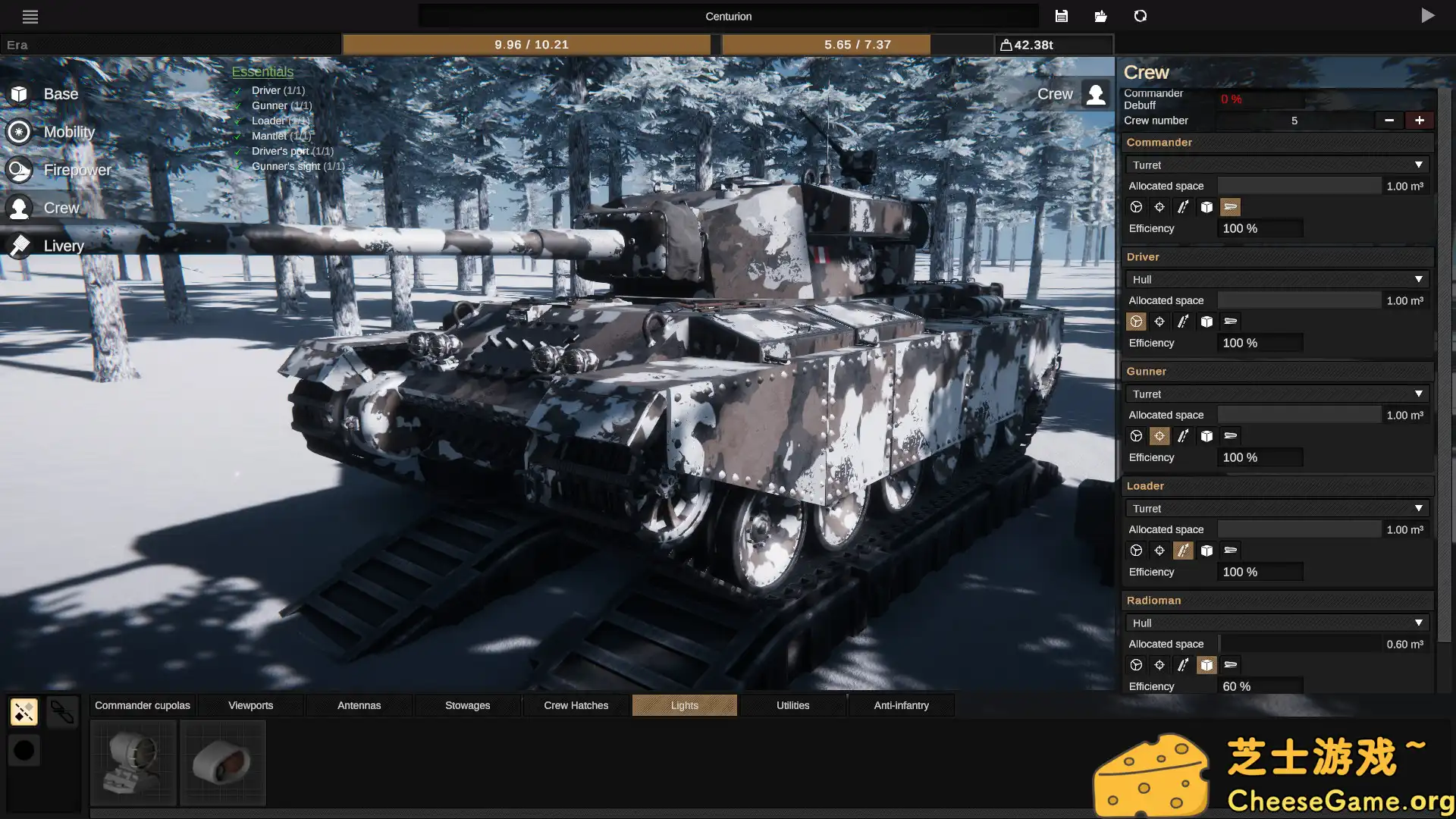Increase crew number with plus button
Viewport: 1456px width, 819px height.
1419,120
